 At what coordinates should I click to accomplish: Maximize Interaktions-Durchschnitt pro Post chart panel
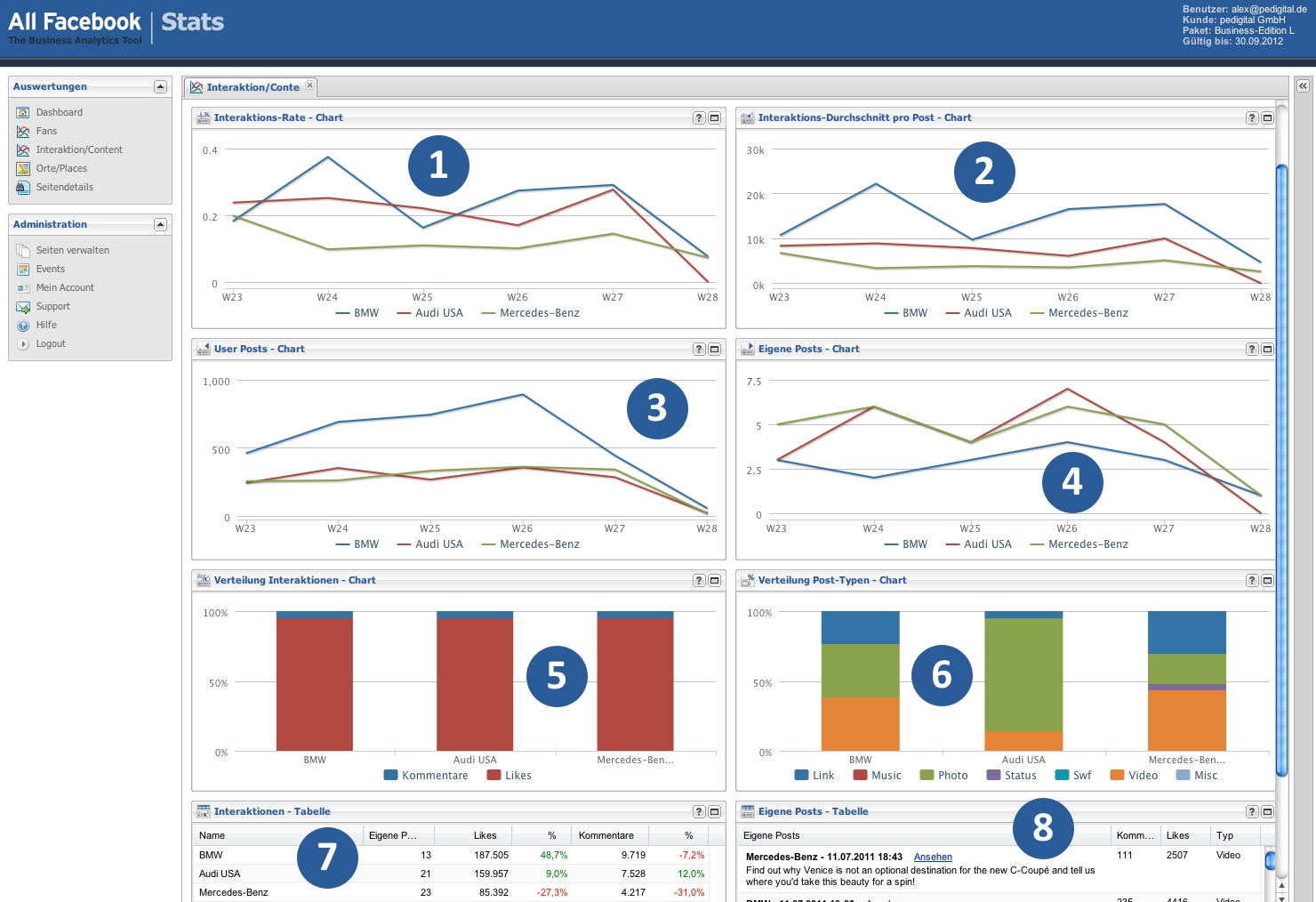pos(1267,117)
